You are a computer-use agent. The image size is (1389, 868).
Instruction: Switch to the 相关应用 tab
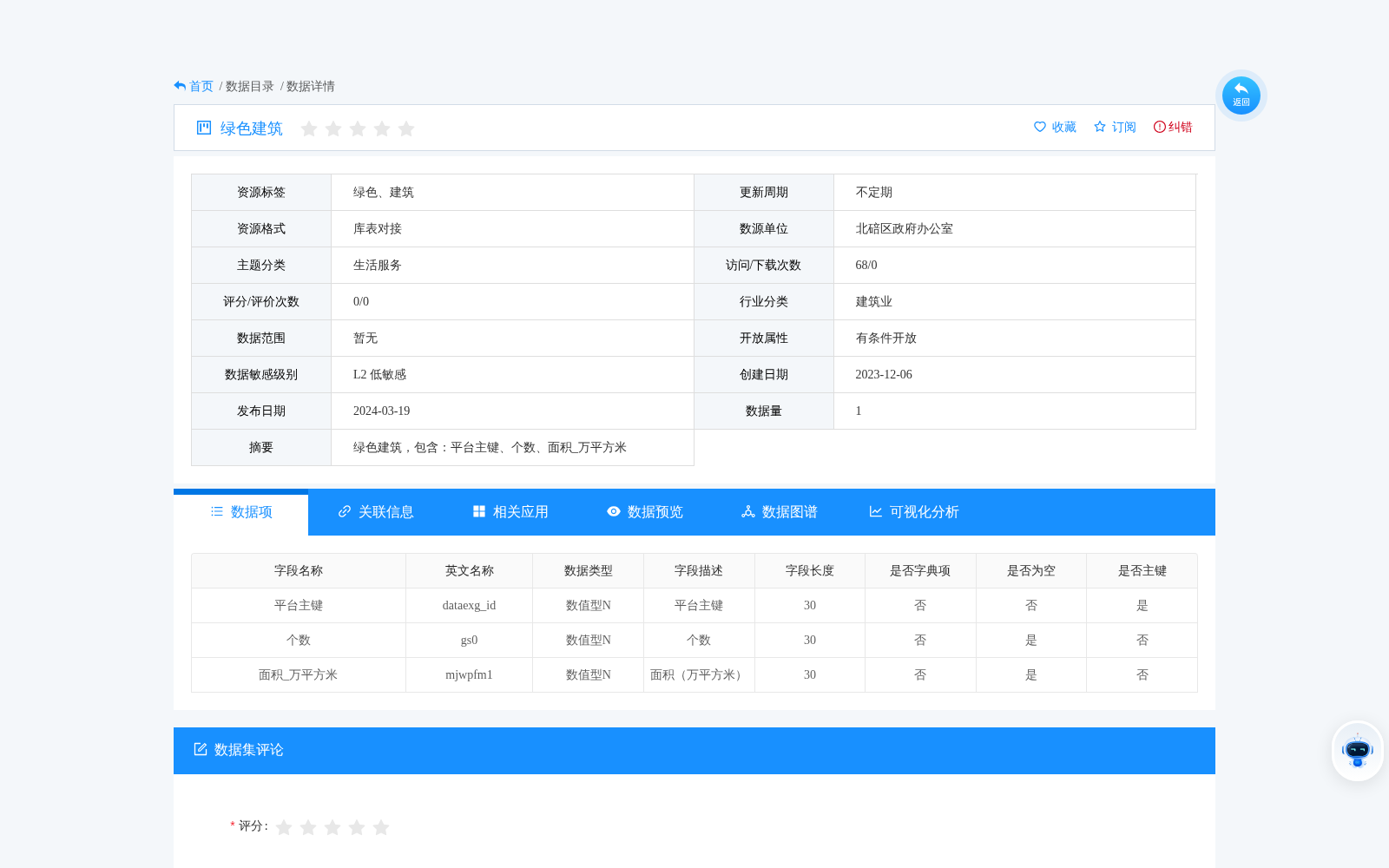(510, 512)
